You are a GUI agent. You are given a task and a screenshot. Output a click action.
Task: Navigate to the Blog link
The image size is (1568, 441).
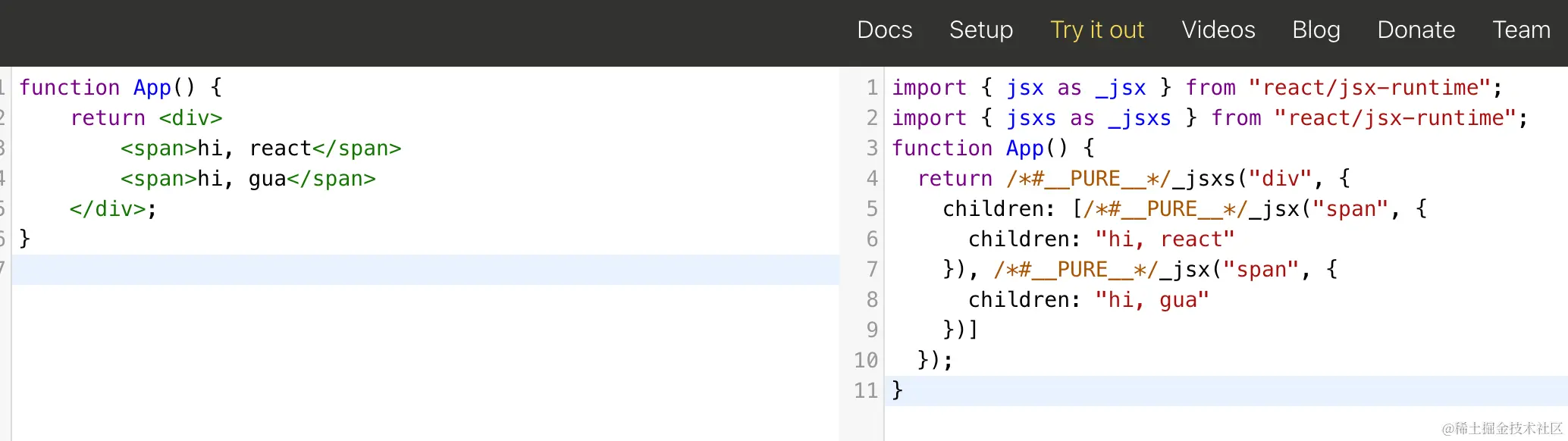click(x=1316, y=30)
